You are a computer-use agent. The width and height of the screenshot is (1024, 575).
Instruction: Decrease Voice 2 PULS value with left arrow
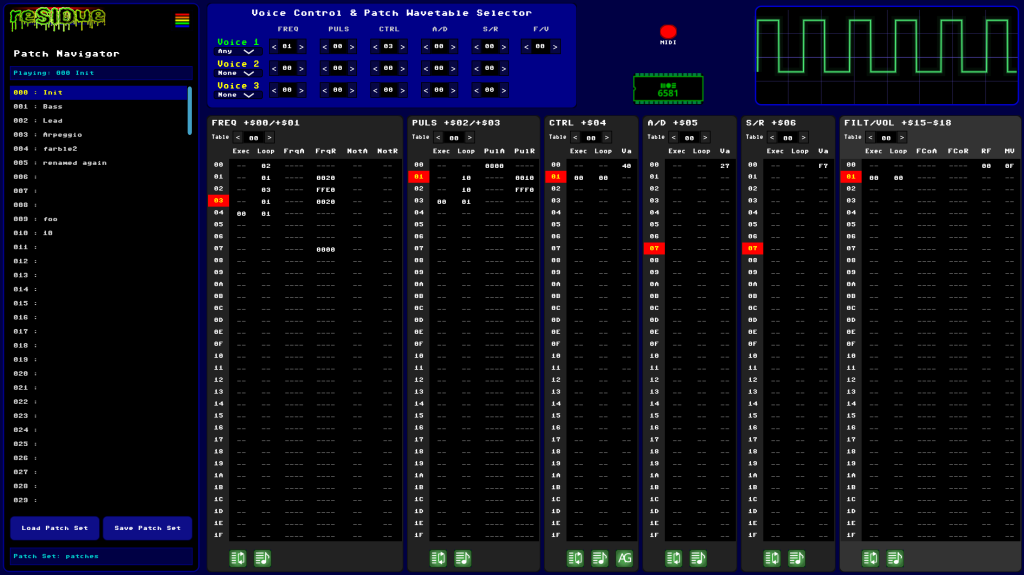pos(325,69)
